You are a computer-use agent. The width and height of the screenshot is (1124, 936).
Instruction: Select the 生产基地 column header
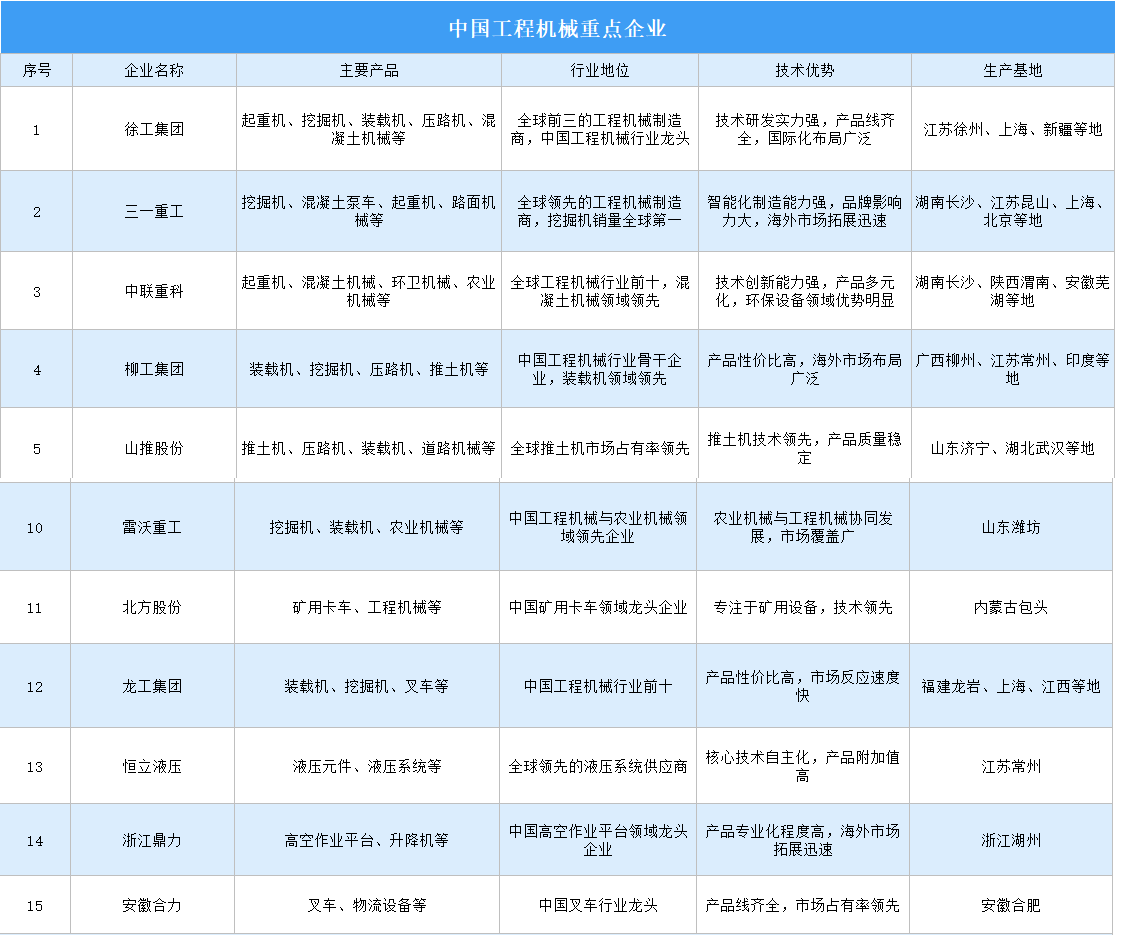click(x=1013, y=70)
